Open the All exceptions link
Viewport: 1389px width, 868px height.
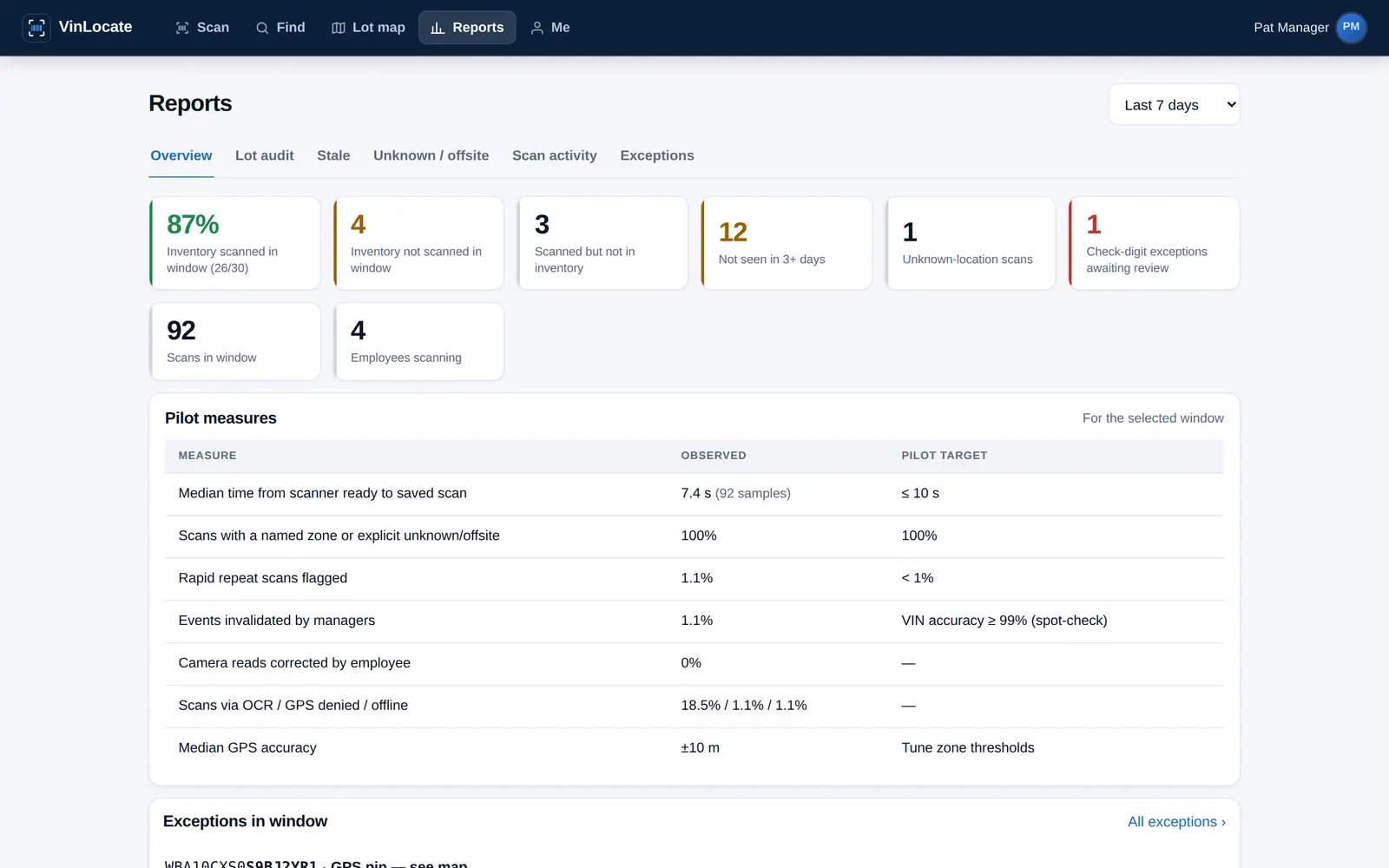[x=1176, y=821]
